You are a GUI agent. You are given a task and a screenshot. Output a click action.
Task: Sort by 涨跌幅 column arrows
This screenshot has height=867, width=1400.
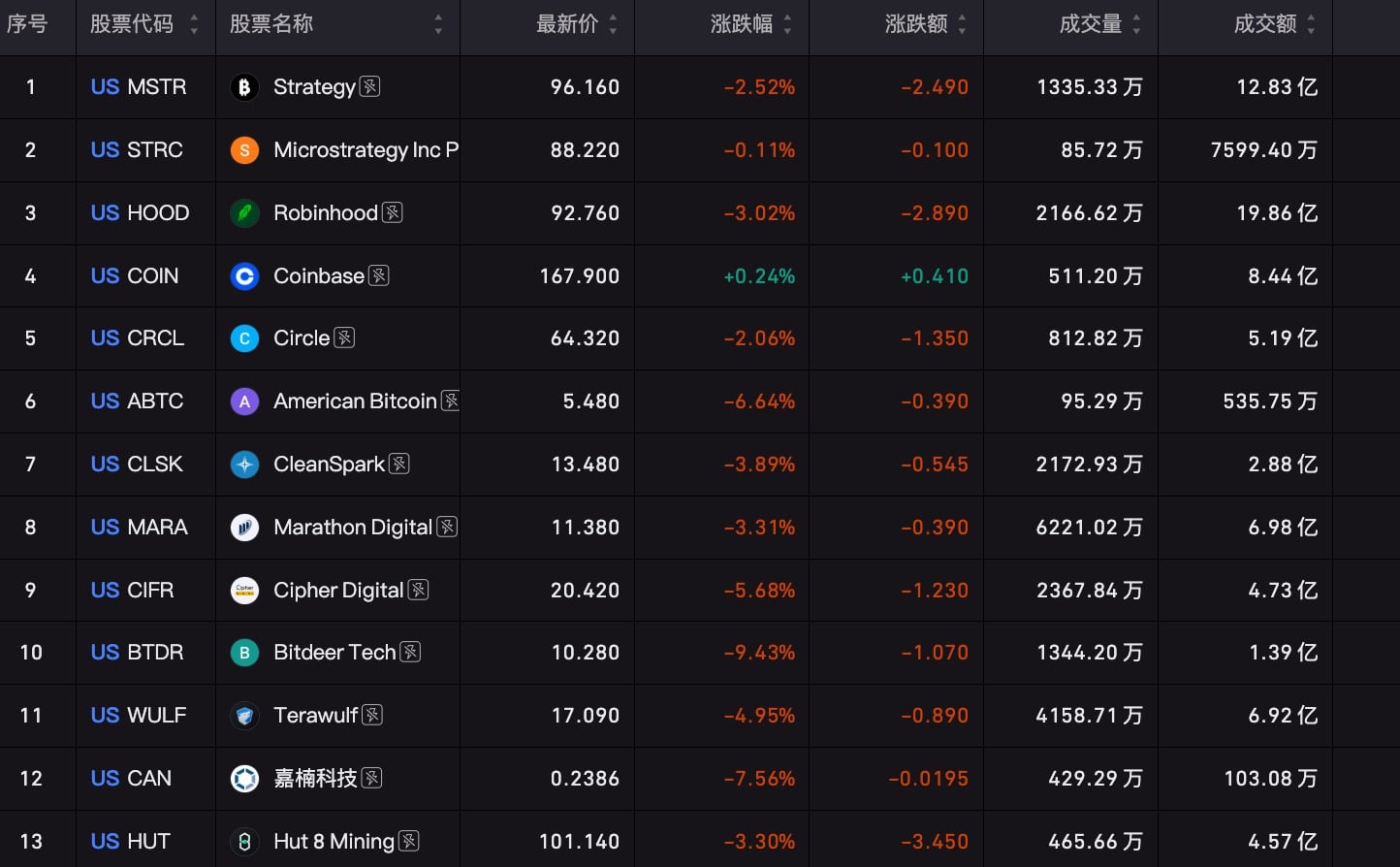[787, 24]
